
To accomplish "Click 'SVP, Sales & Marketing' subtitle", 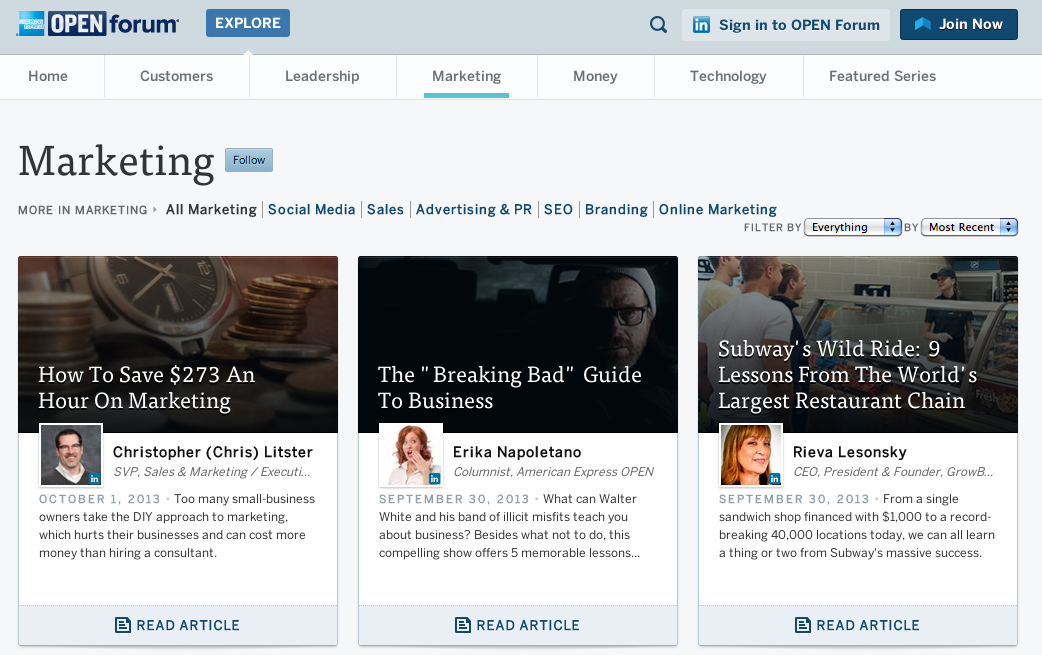I will coord(212,472).
